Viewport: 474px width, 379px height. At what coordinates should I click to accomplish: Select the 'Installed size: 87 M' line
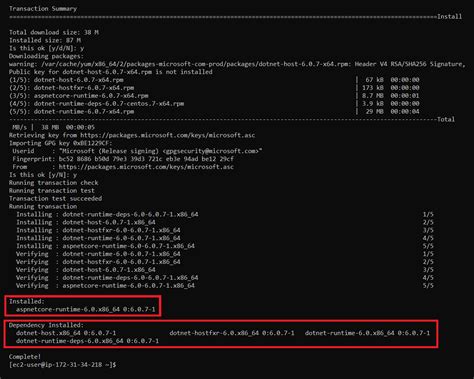[45, 40]
